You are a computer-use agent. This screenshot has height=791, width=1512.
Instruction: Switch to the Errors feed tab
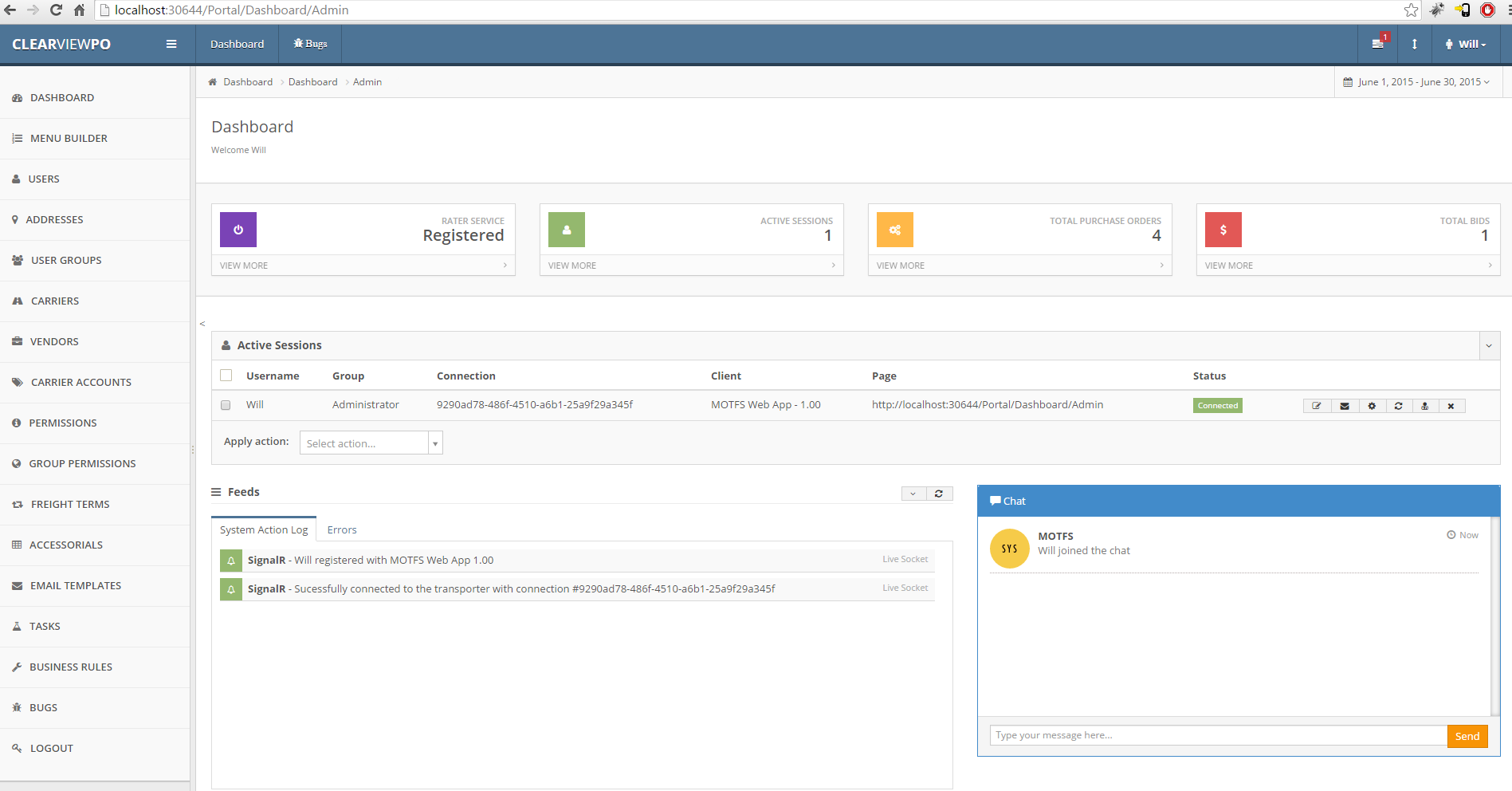tap(342, 530)
